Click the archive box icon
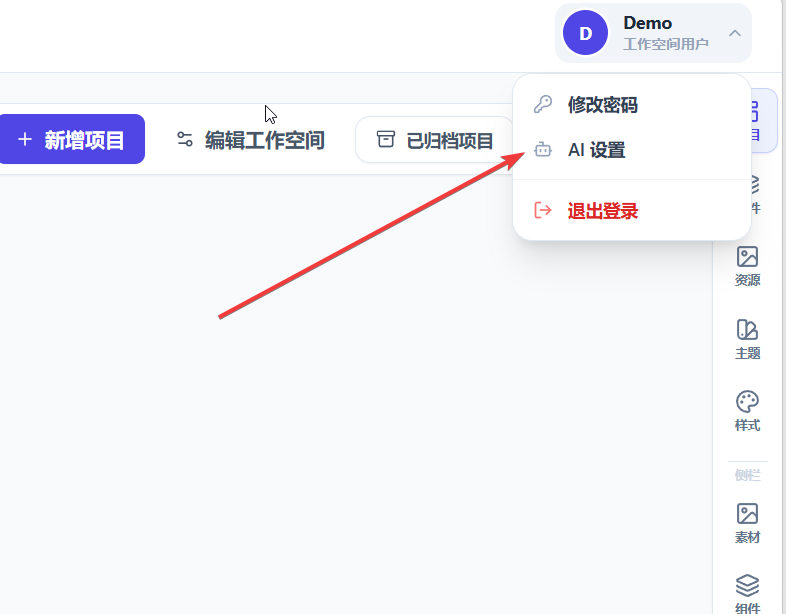The image size is (786, 614). click(385, 139)
